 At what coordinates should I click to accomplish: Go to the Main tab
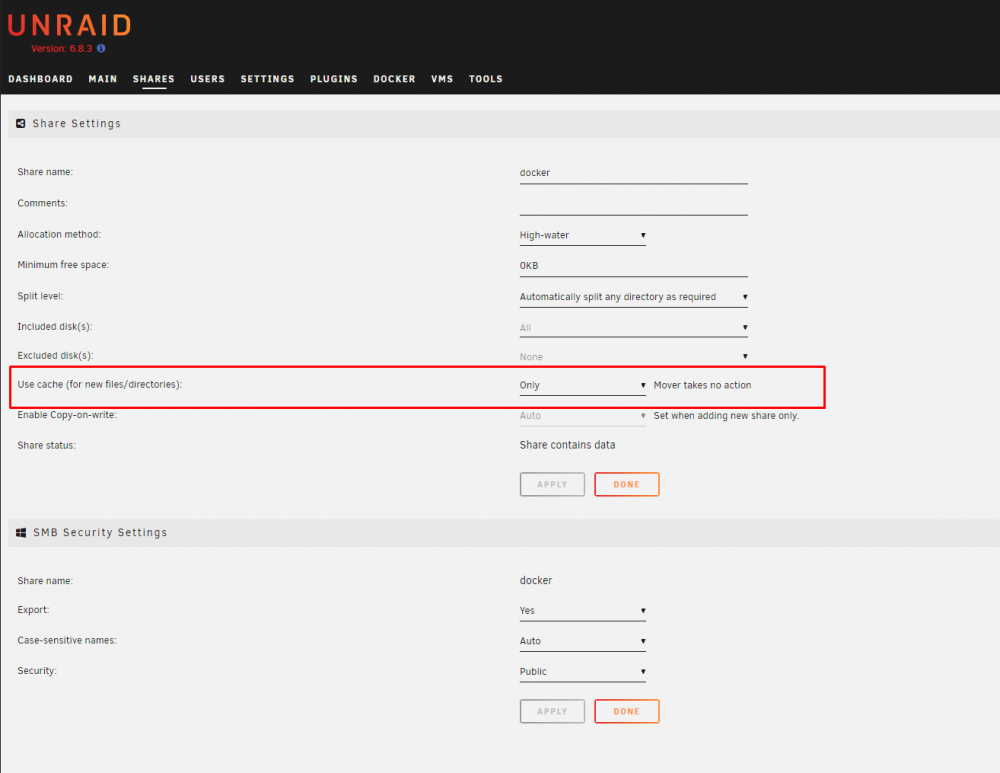click(103, 79)
